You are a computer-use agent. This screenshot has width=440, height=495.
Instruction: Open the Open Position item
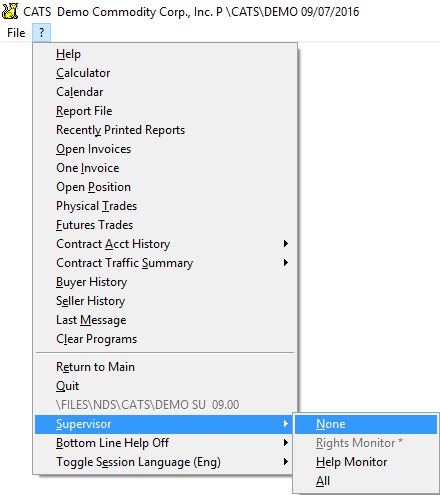166,187
